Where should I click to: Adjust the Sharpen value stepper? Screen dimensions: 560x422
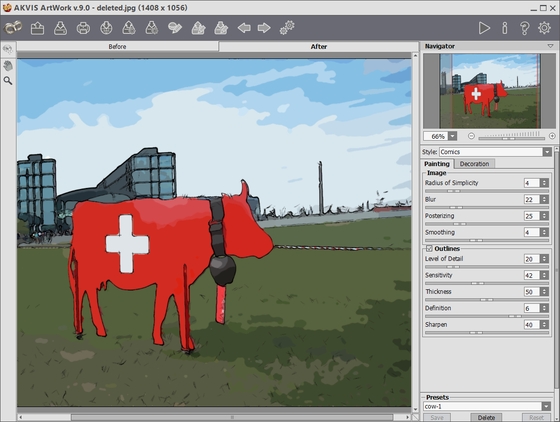point(544,325)
